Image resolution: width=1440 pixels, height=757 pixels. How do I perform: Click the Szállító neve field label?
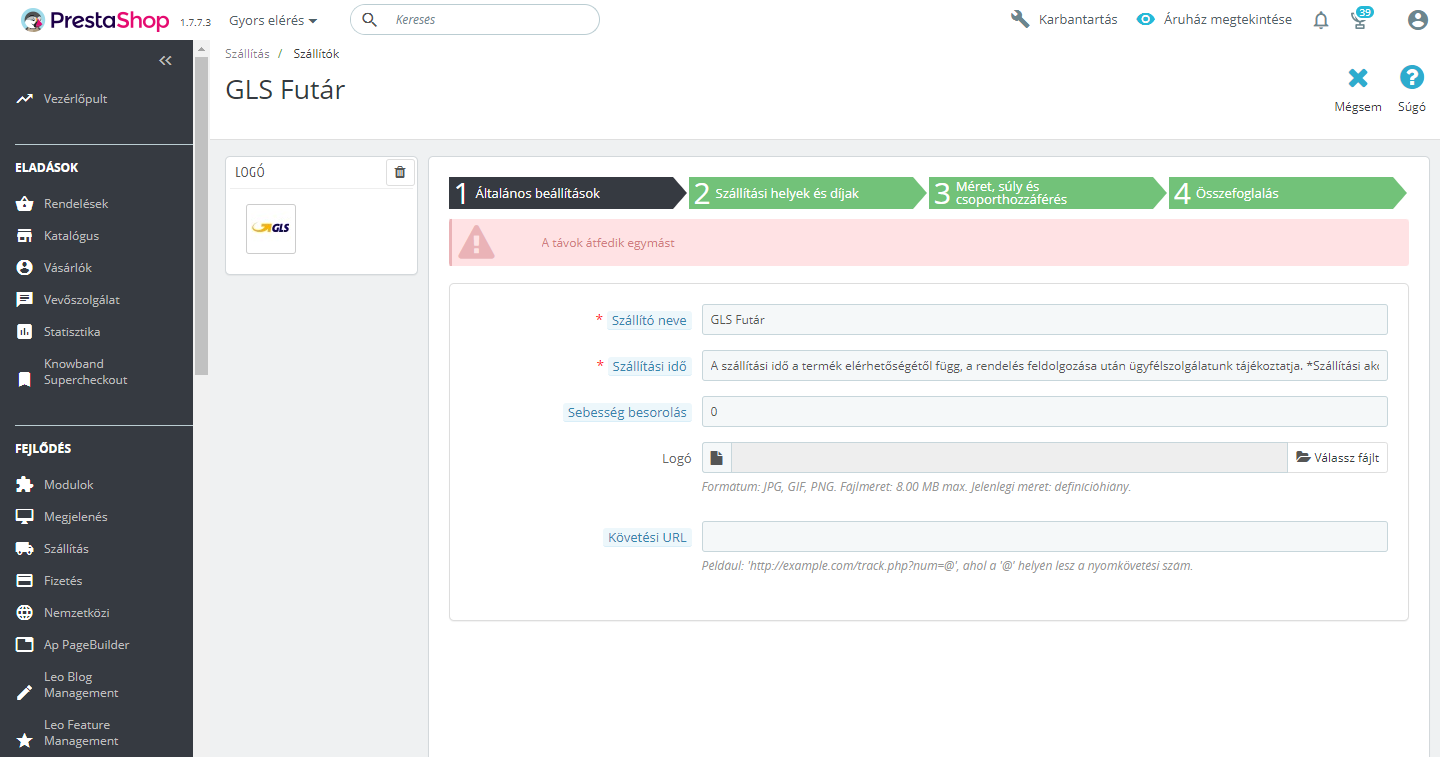(649, 321)
